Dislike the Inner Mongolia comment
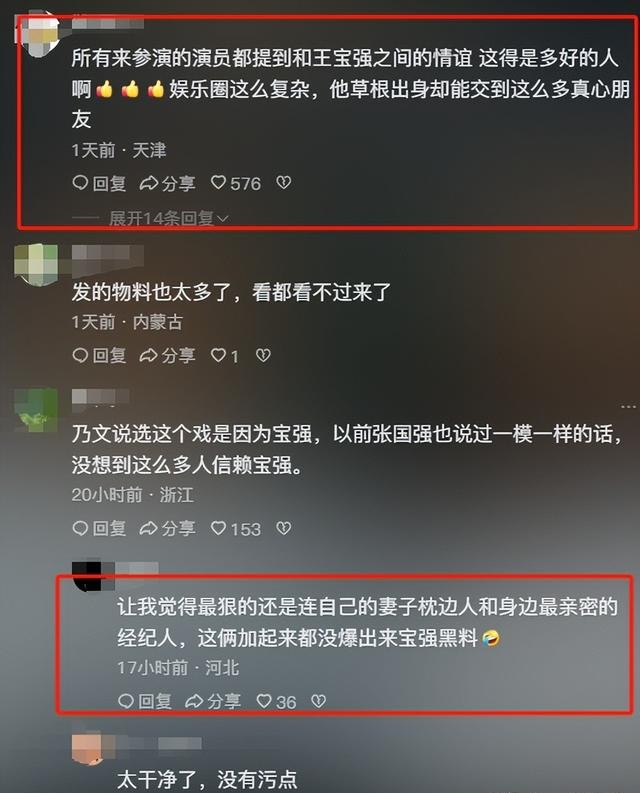Viewport: 640px width, 793px height. [263, 356]
